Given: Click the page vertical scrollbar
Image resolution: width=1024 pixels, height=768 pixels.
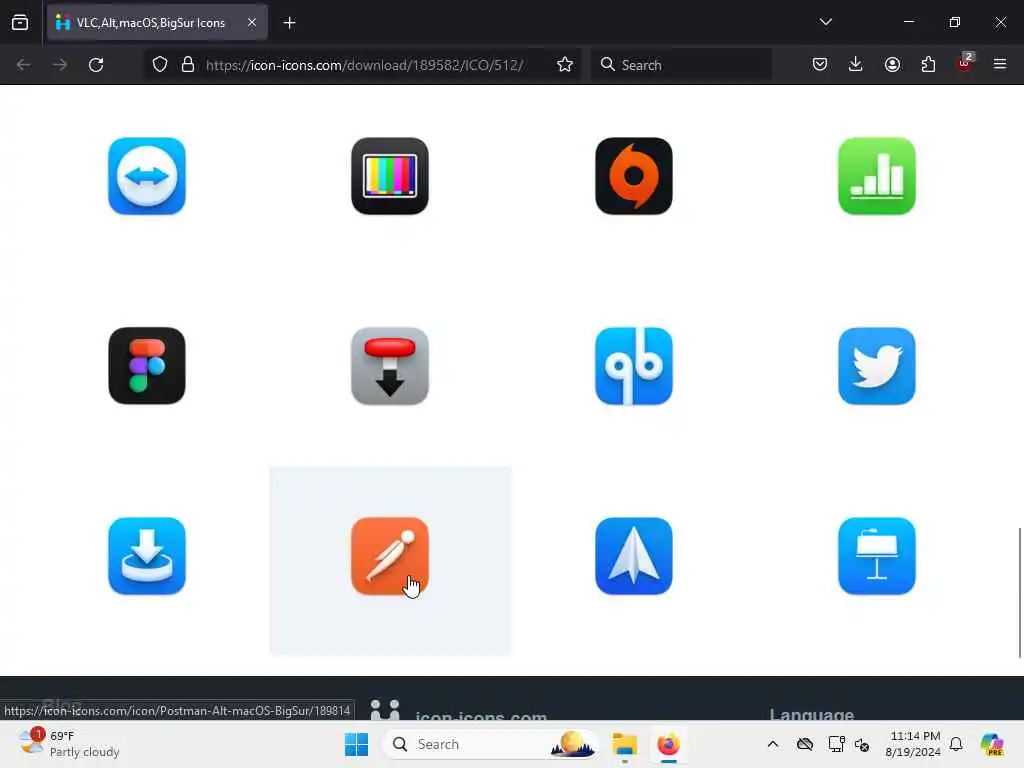Looking at the screenshot, I should [1019, 593].
